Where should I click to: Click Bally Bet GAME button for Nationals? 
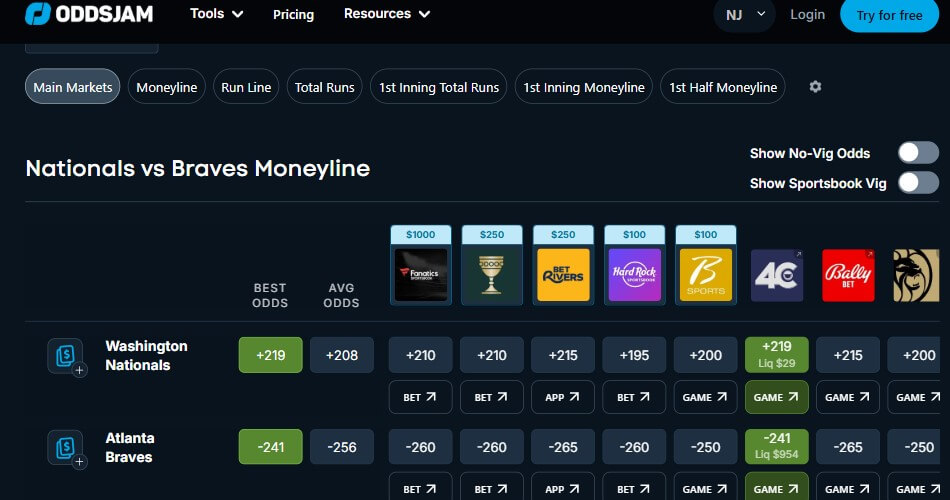(x=848, y=397)
